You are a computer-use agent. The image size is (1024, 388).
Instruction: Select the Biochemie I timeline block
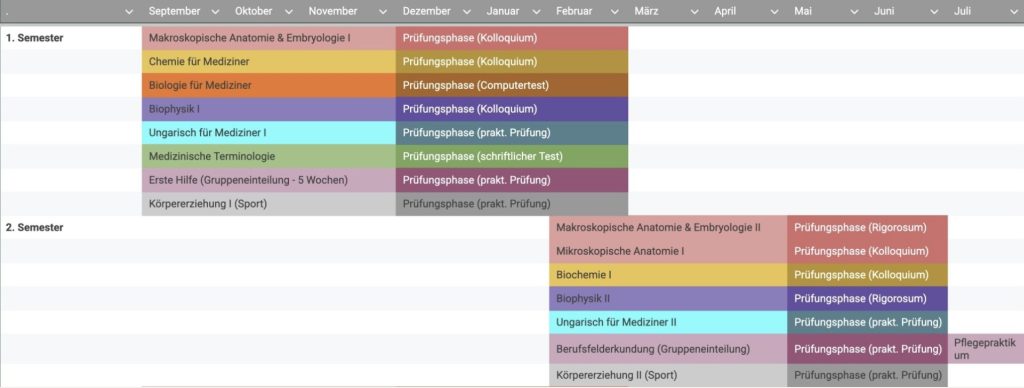[x=668, y=274]
